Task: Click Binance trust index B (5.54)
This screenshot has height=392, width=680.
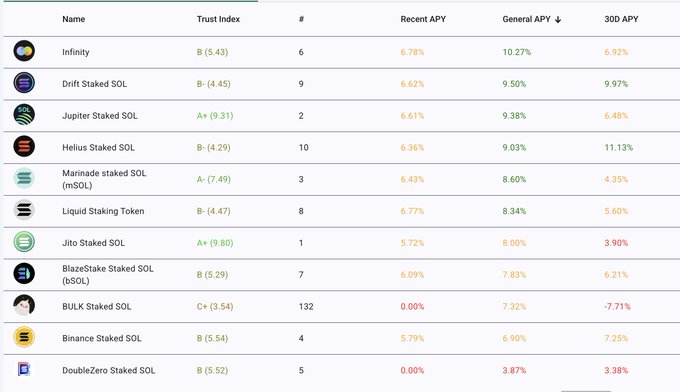Action: (212, 338)
